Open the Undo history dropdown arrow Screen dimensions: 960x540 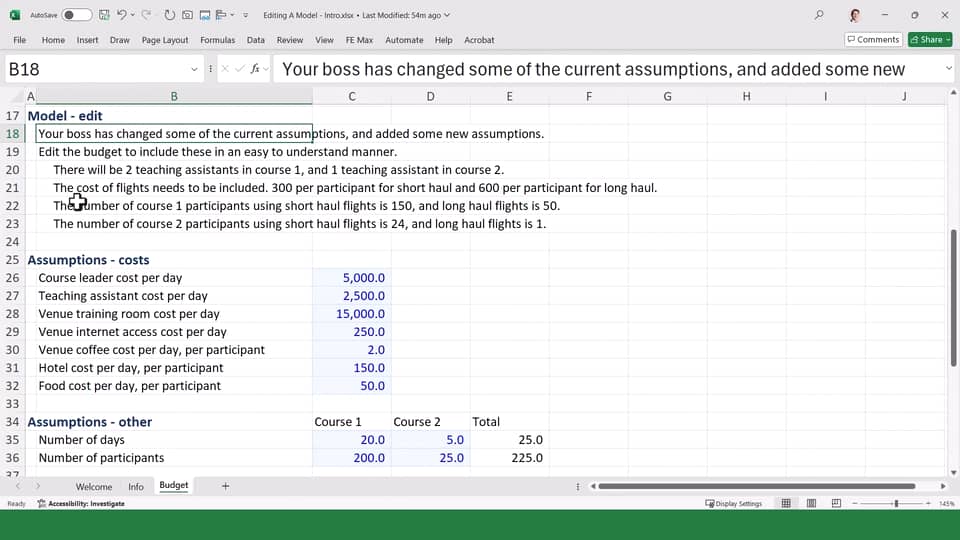132,15
